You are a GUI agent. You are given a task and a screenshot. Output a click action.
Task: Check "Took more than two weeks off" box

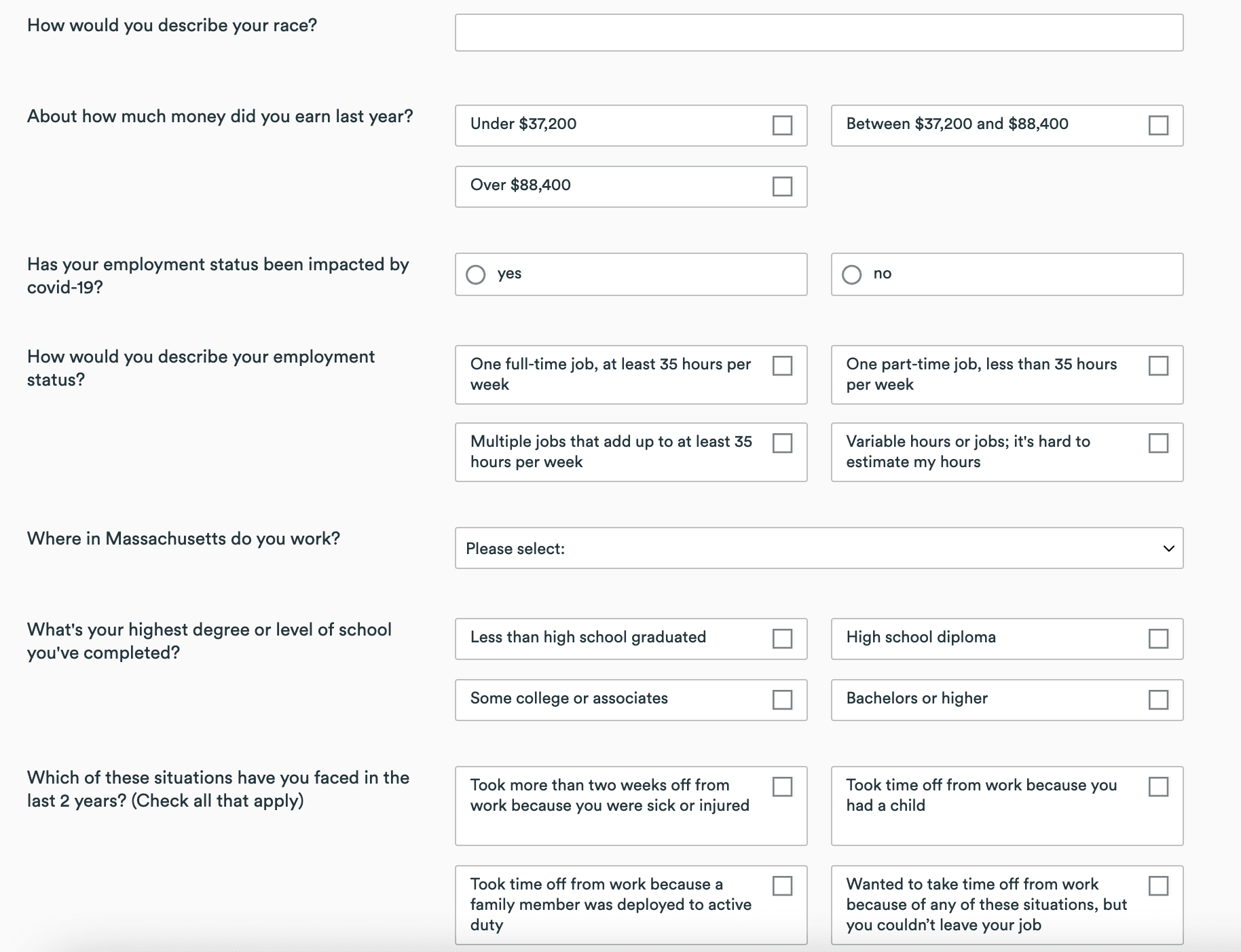click(782, 787)
